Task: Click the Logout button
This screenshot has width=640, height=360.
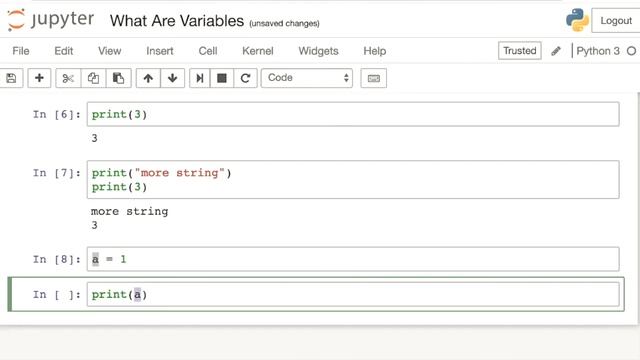Action: pyautogui.click(x=616, y=20)
